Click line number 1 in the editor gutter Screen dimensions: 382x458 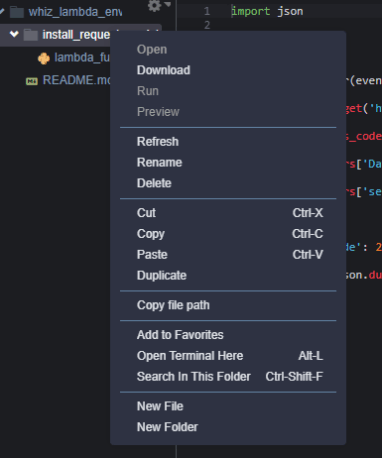coord(207,11)
